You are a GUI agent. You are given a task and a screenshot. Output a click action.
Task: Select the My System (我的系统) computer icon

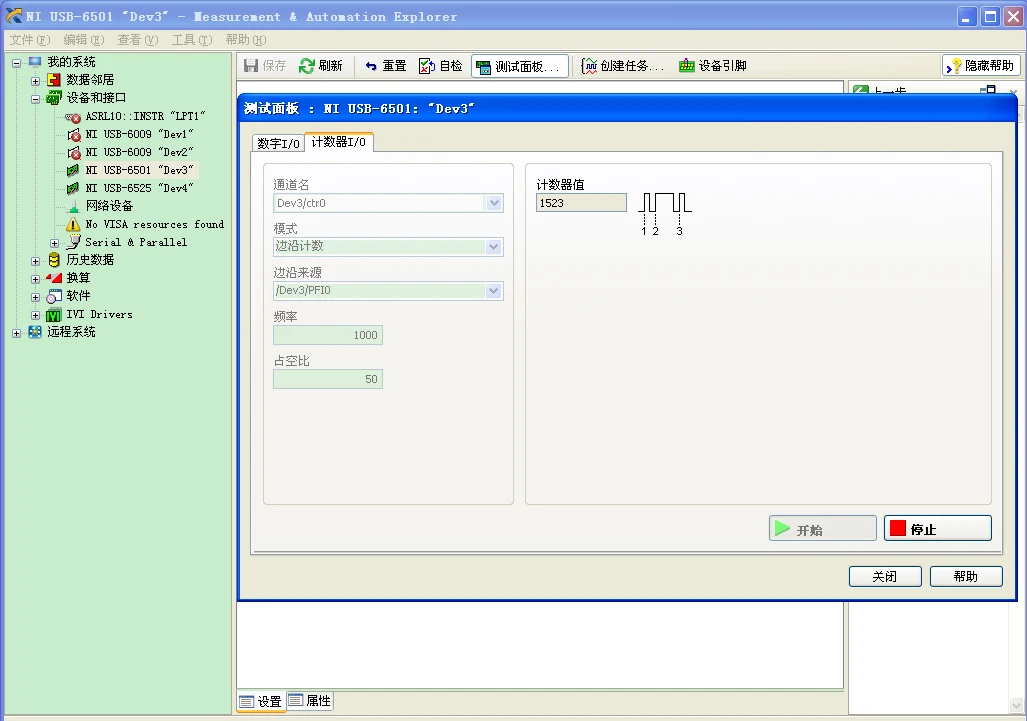coord(35,62)
